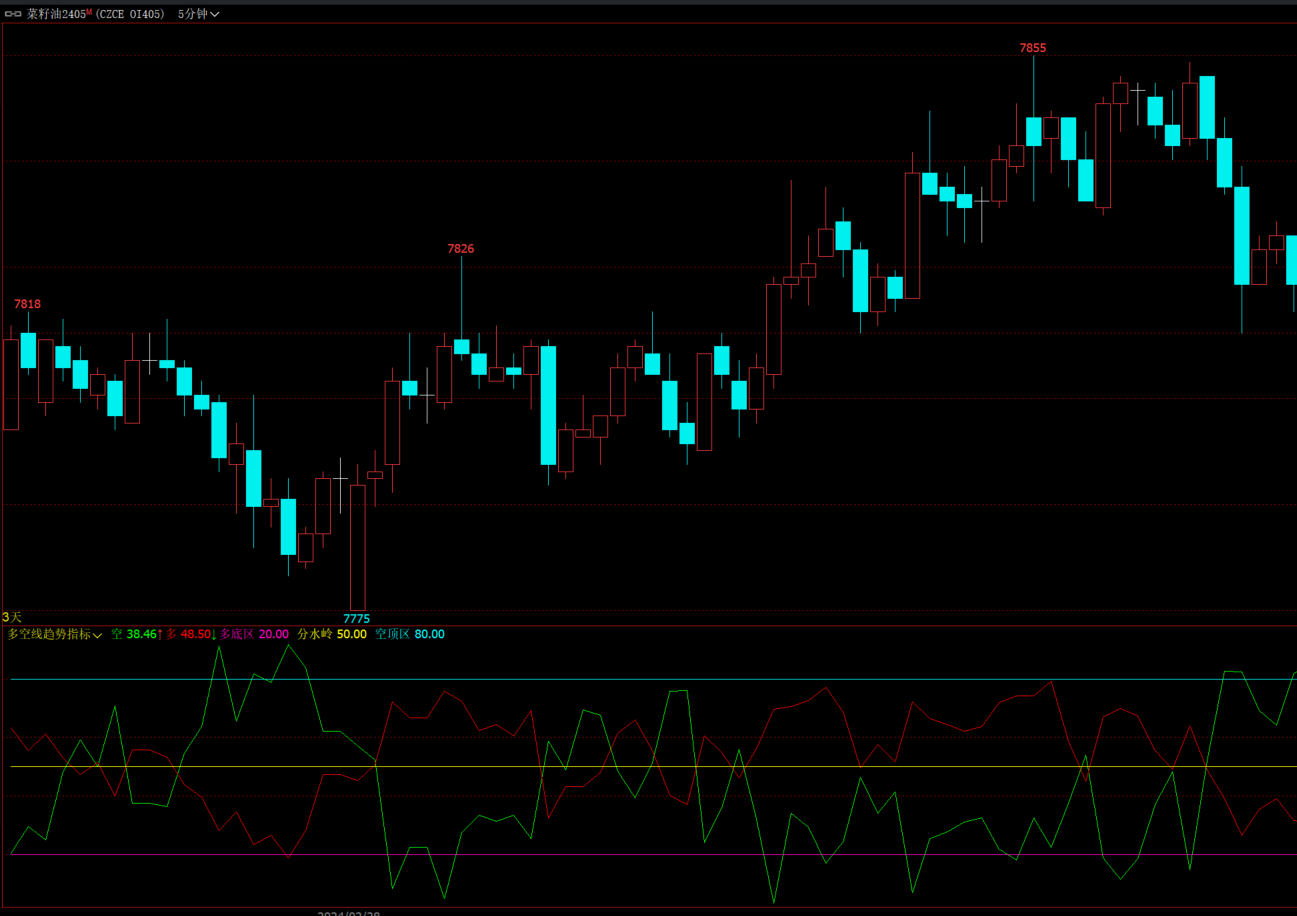The image size is (1297, 916).
Task: Click the 3天 period label
Action: (12, 618)
